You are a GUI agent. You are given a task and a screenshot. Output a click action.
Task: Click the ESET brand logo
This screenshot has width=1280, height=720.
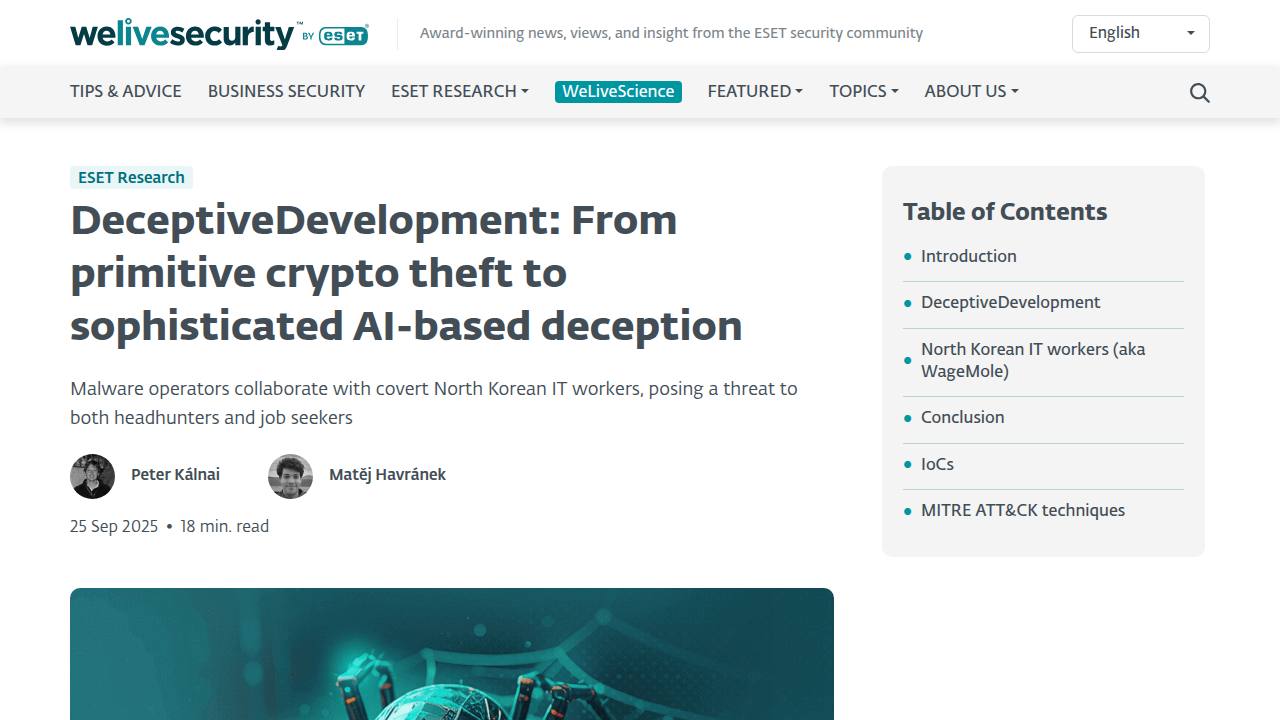pos(343,36)
